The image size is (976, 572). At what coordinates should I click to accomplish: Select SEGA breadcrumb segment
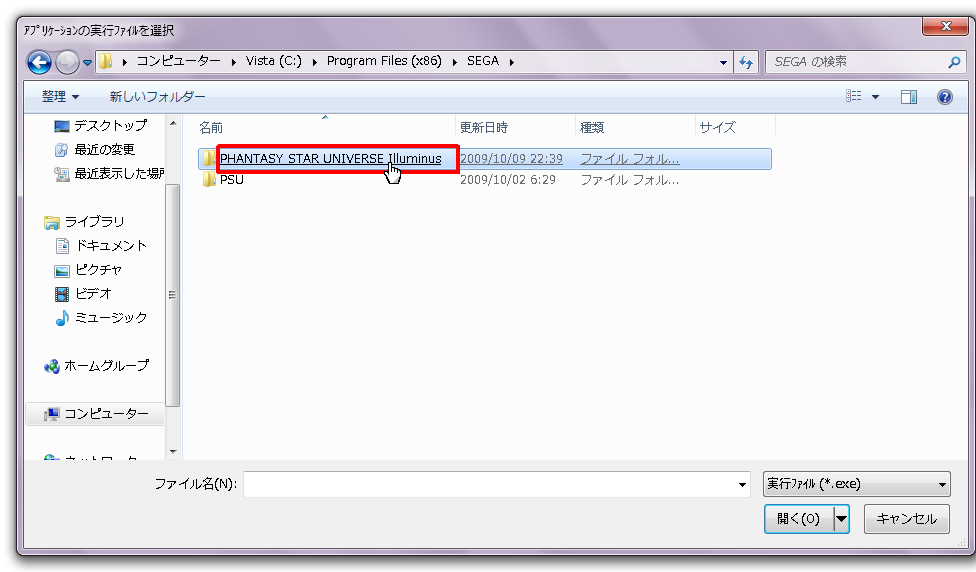[x=483, y=61]
